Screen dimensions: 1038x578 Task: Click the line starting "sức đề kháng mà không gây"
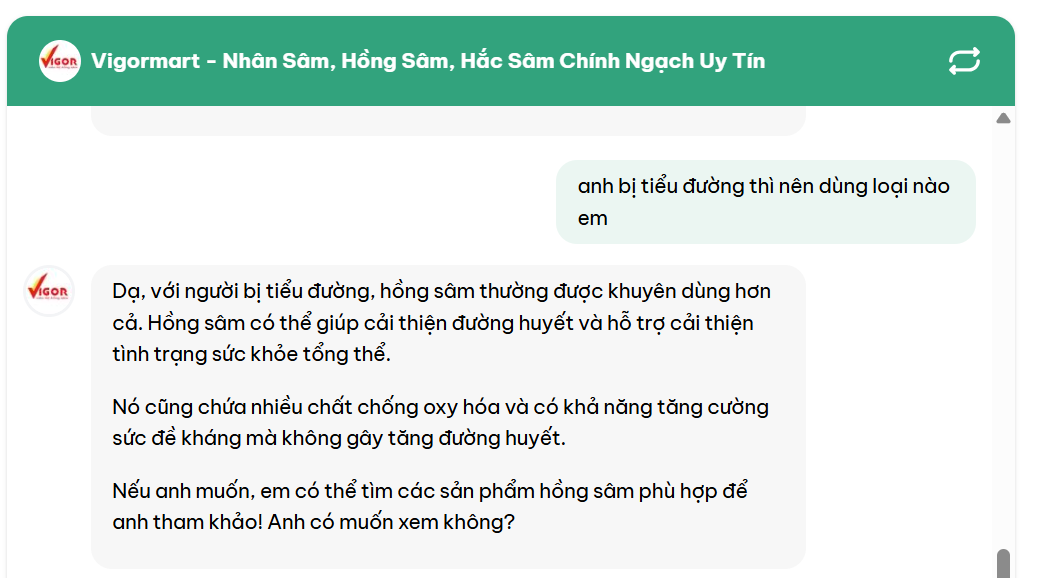tap(339, 439)
